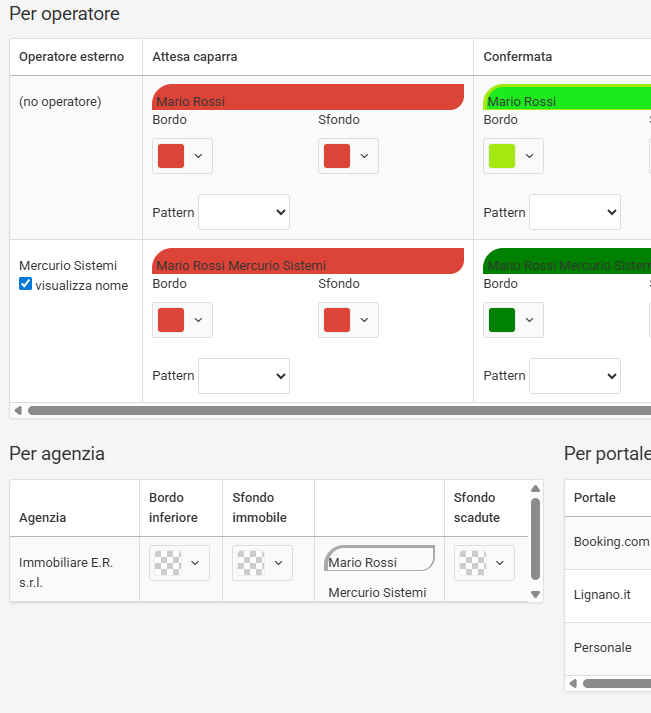Screen dimensions: 651x713
Task: Expand Pattern dropdown for no operatore Attesa caparra
Action: click(x=244, y=212)
